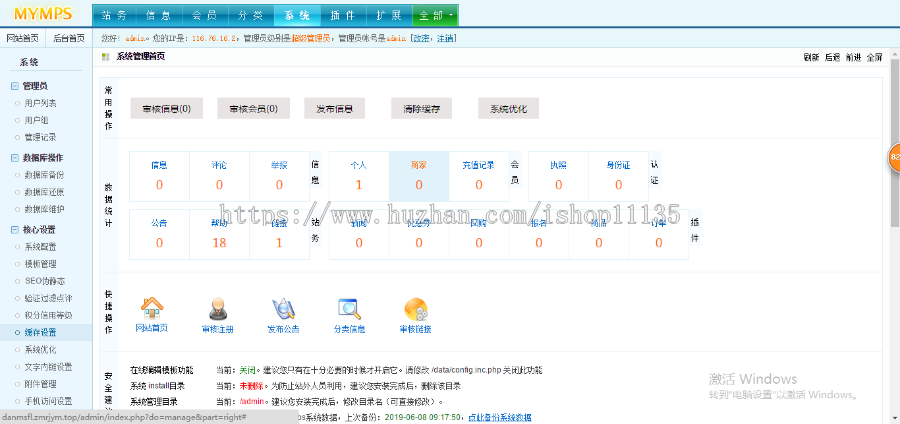Go to 网站首页 tab under logo

click(x=23, y=38)
